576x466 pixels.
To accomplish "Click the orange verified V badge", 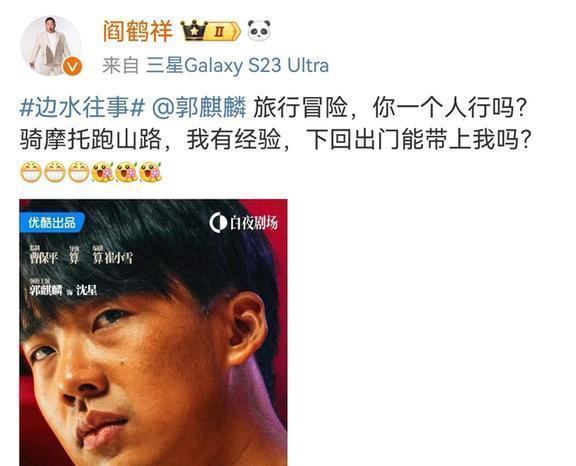I will tap(72, 66).
